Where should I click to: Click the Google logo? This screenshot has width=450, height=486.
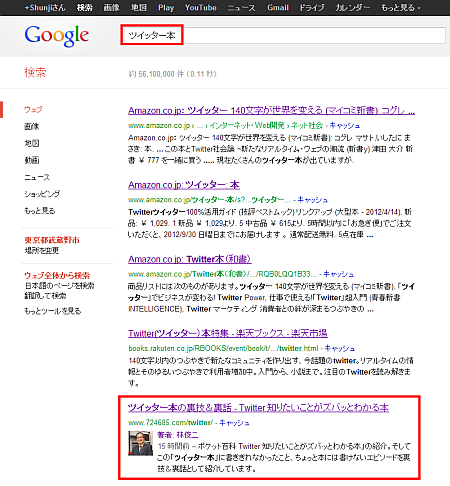click(x=57, y=36)
